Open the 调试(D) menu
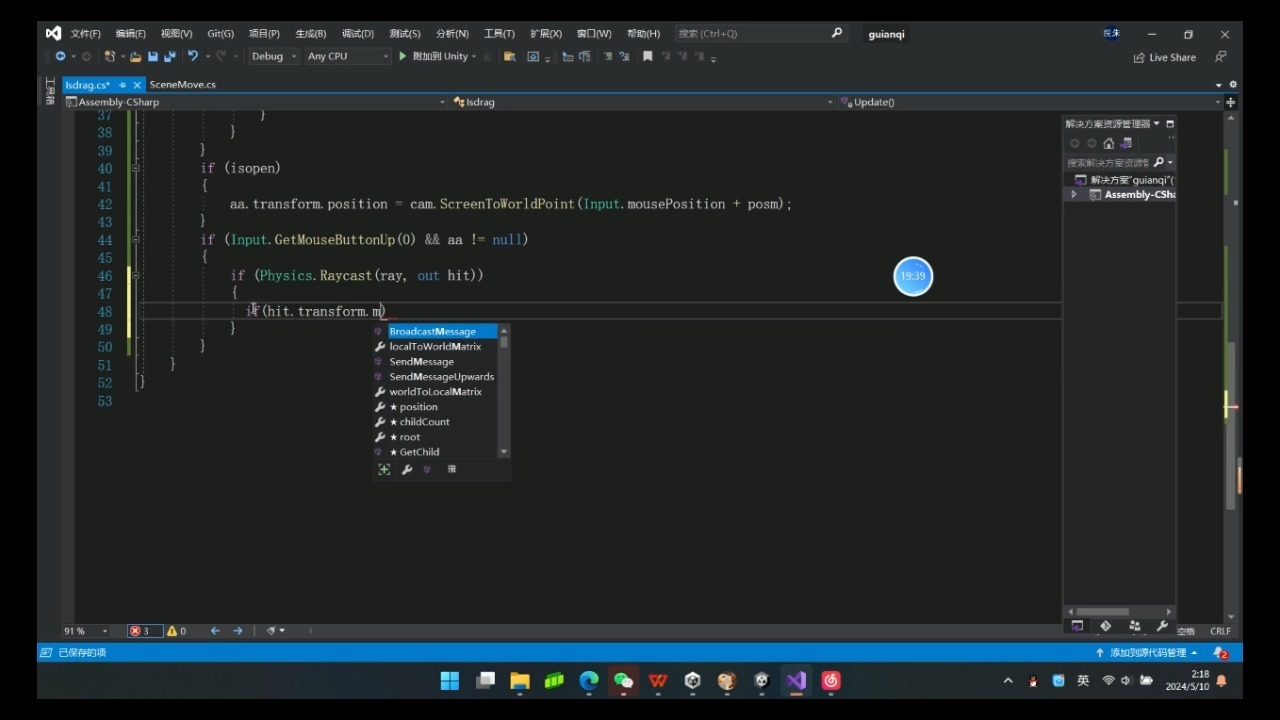This screenshot has height=720, width=1280. click(x=357, y=34)
